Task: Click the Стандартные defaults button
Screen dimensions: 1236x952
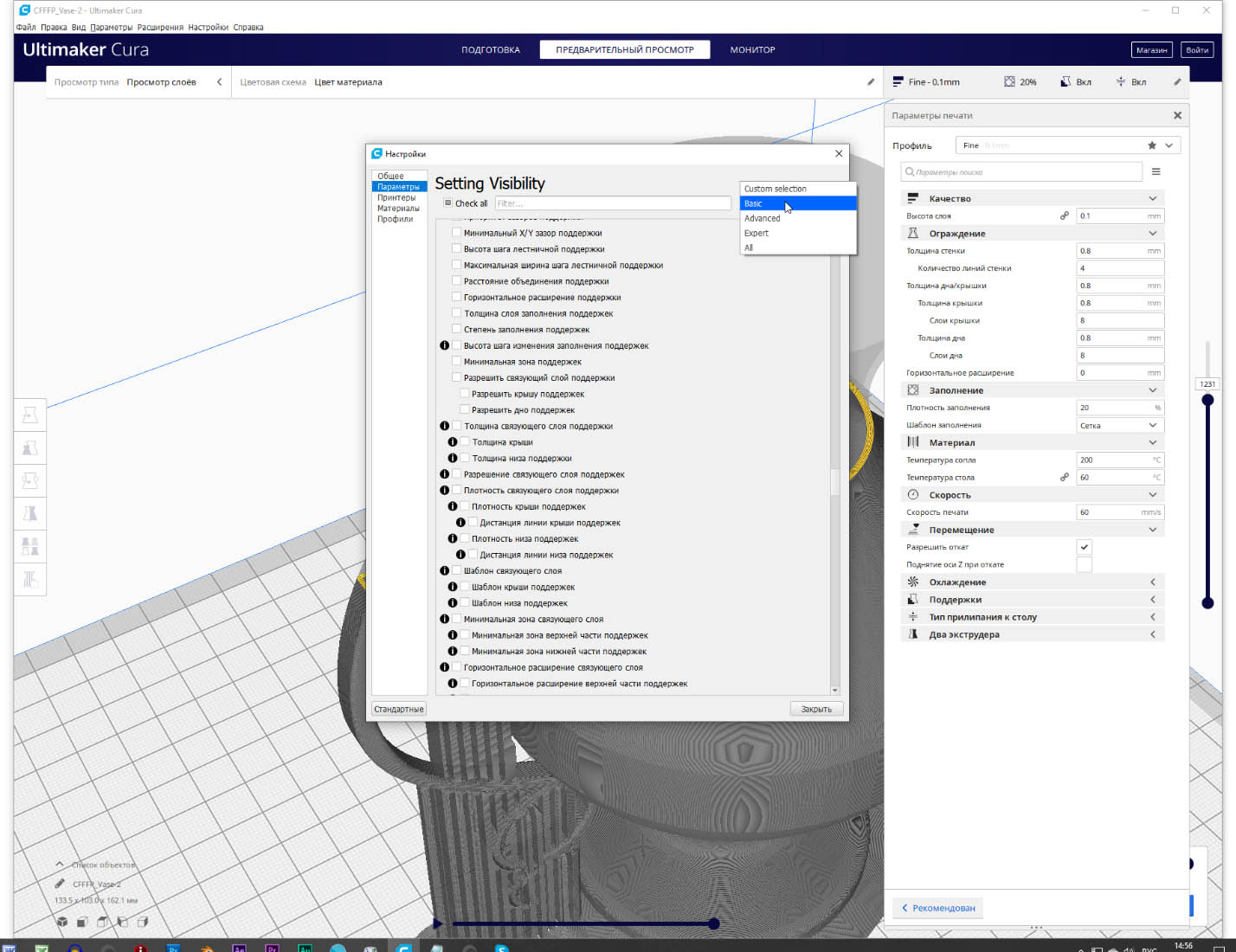Action: click(x=399, y=709)
